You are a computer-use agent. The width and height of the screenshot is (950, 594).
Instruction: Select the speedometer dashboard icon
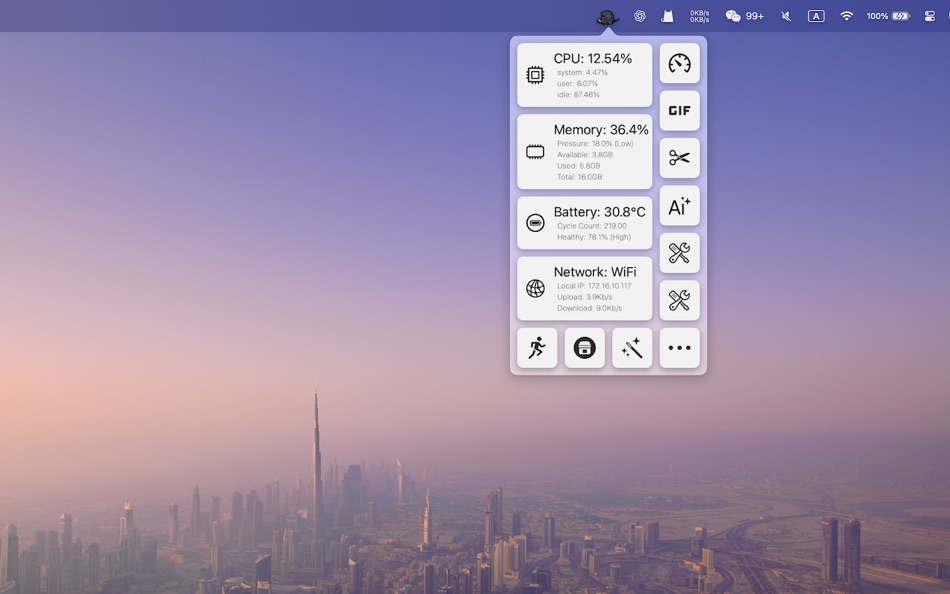pos(679,62)
